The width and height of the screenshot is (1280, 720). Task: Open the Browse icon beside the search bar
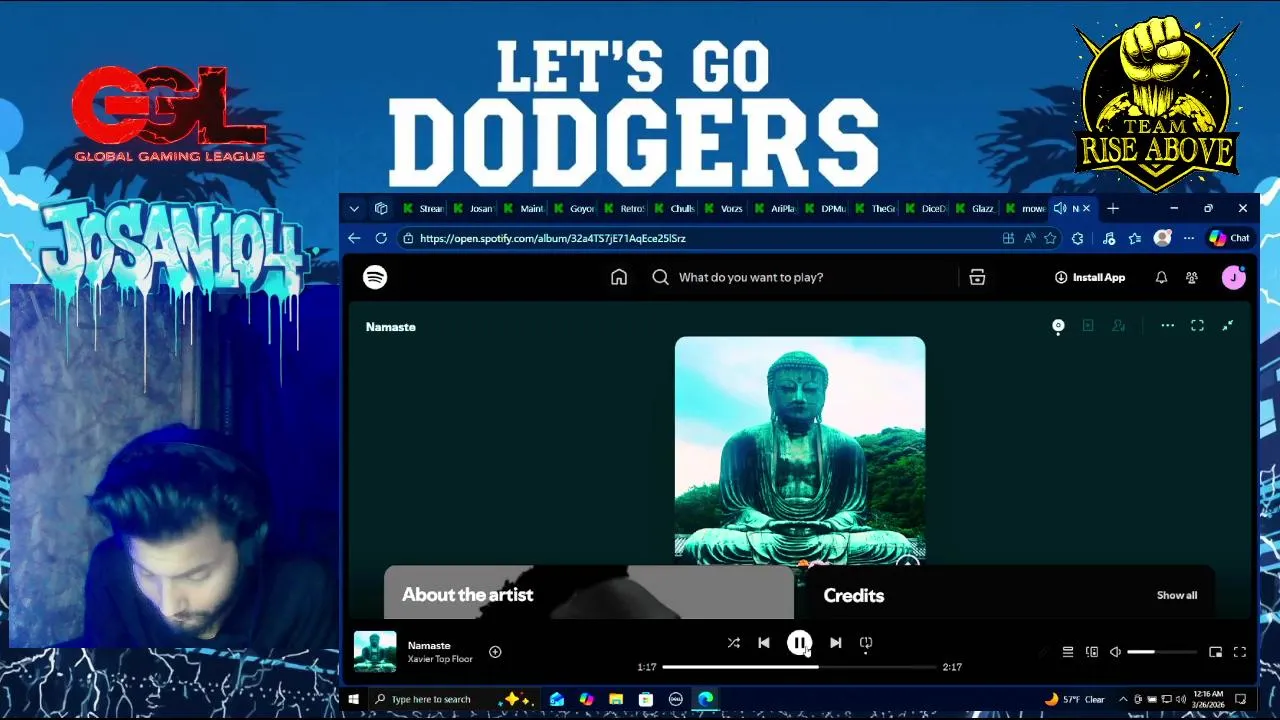pyautogui.click(x=977, y=277)
